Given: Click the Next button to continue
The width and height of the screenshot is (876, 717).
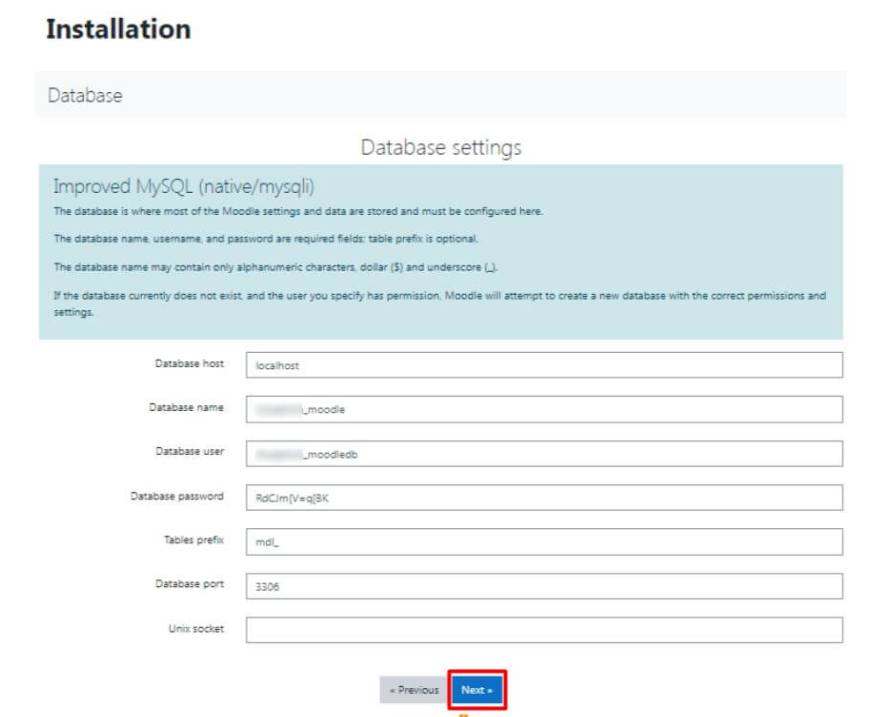Looking at the screenshot, I should coord(478,690).
